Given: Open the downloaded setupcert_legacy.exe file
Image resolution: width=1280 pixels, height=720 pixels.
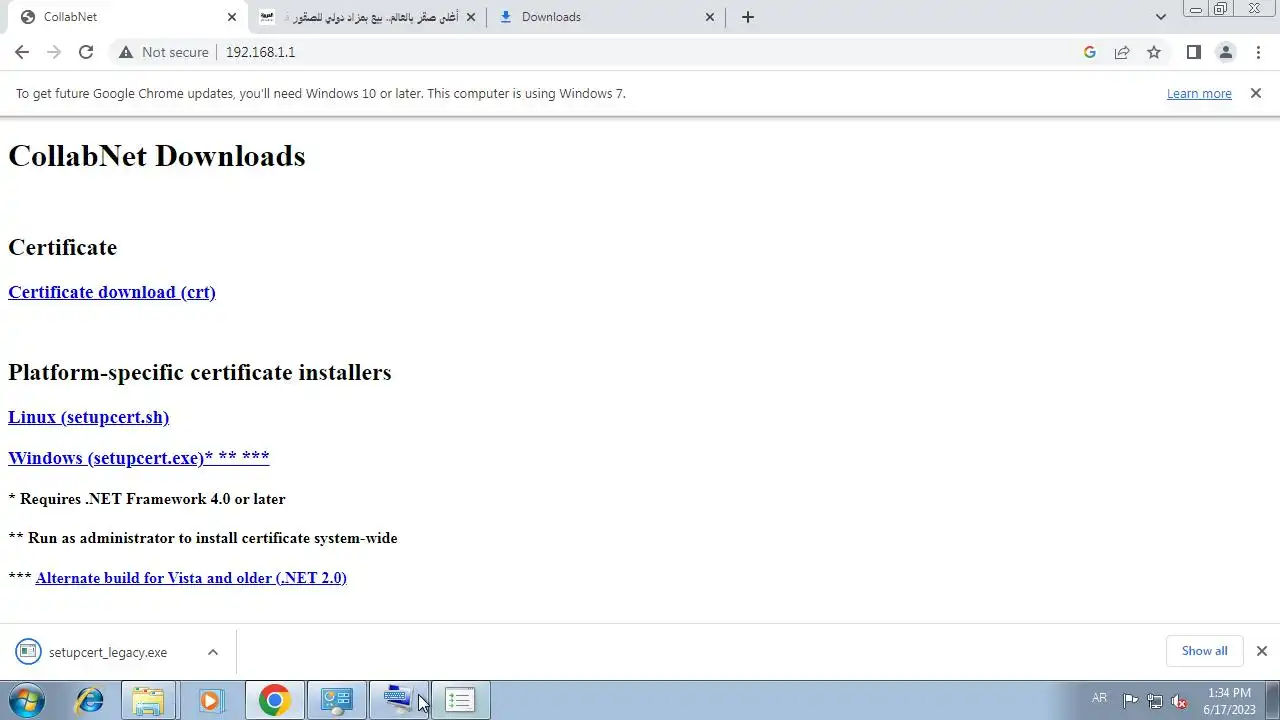Looking at the screenshot, I should point(92,652).
